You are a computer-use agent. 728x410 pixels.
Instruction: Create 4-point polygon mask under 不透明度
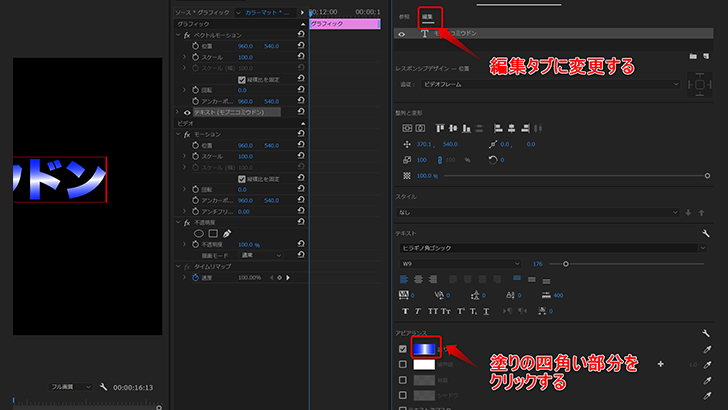click(x=213, y=234)
